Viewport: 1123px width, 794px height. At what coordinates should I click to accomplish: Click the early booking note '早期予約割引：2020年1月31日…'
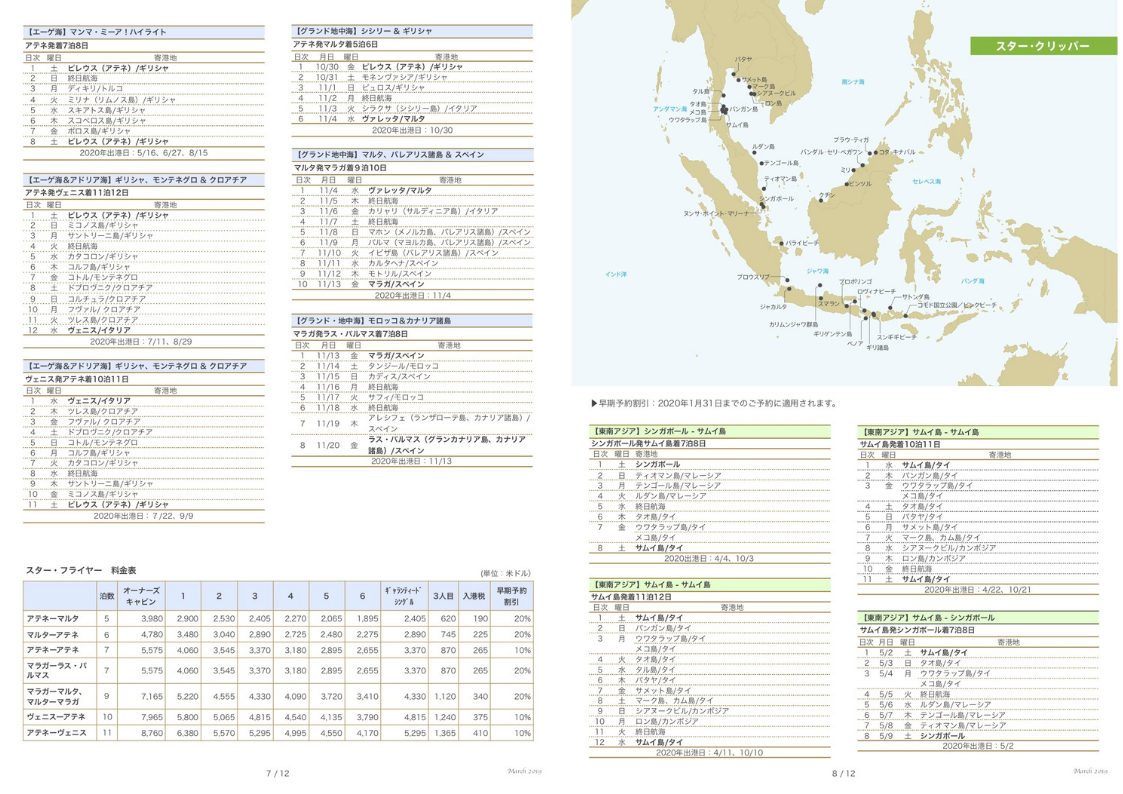(x=714, y=404)
